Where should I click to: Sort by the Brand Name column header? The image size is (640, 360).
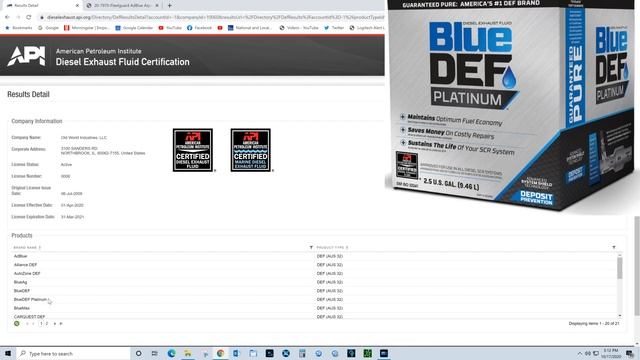coord(26,247)
